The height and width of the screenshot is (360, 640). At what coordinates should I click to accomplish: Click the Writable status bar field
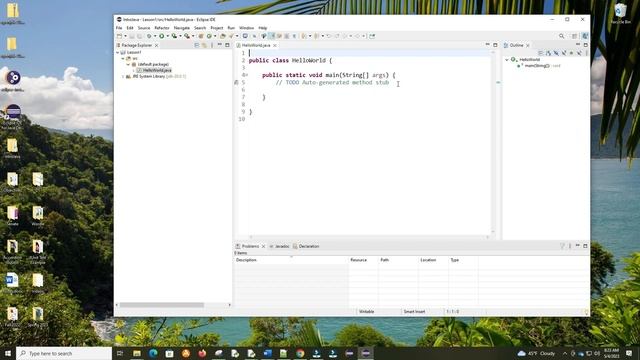pyautogui.click(x=367, y=311)
